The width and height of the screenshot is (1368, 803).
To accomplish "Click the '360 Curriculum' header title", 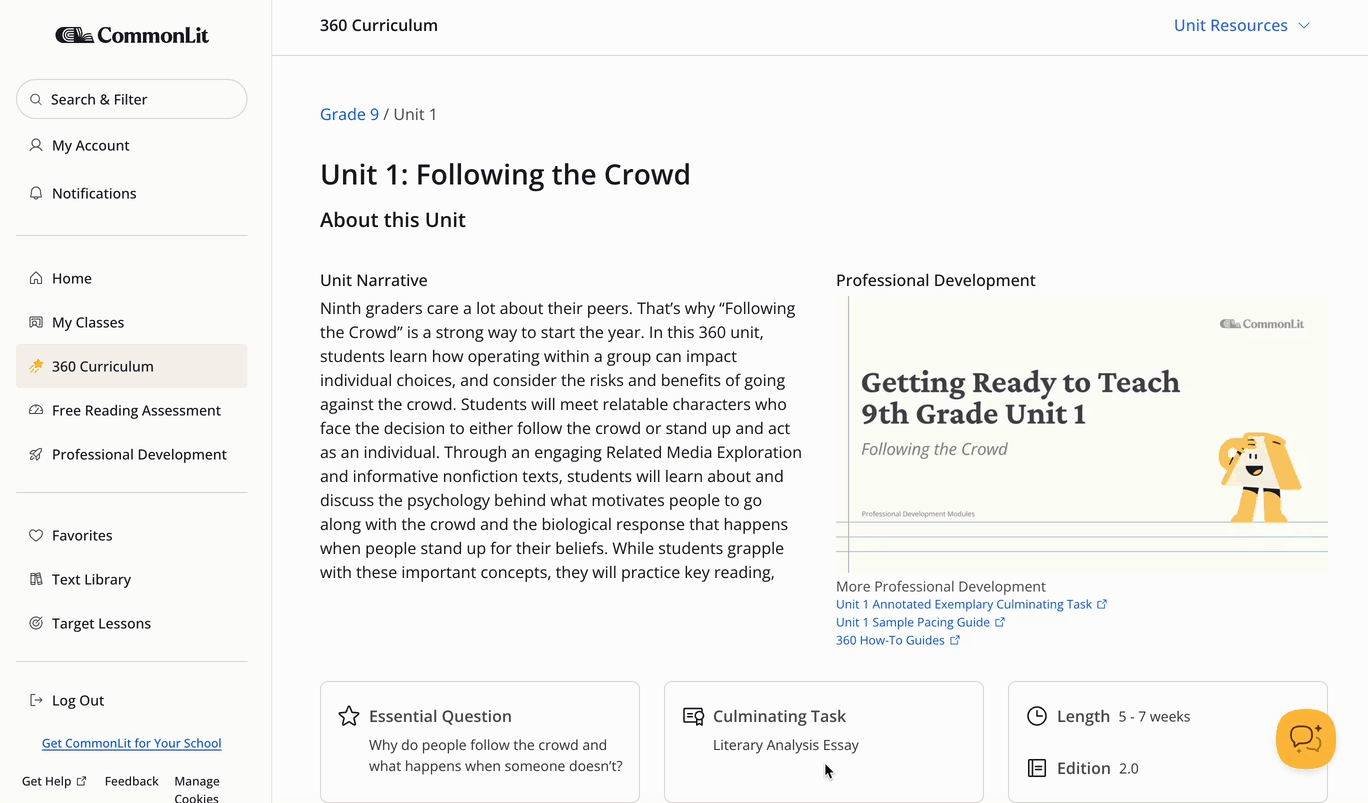I will coord(379,25).
